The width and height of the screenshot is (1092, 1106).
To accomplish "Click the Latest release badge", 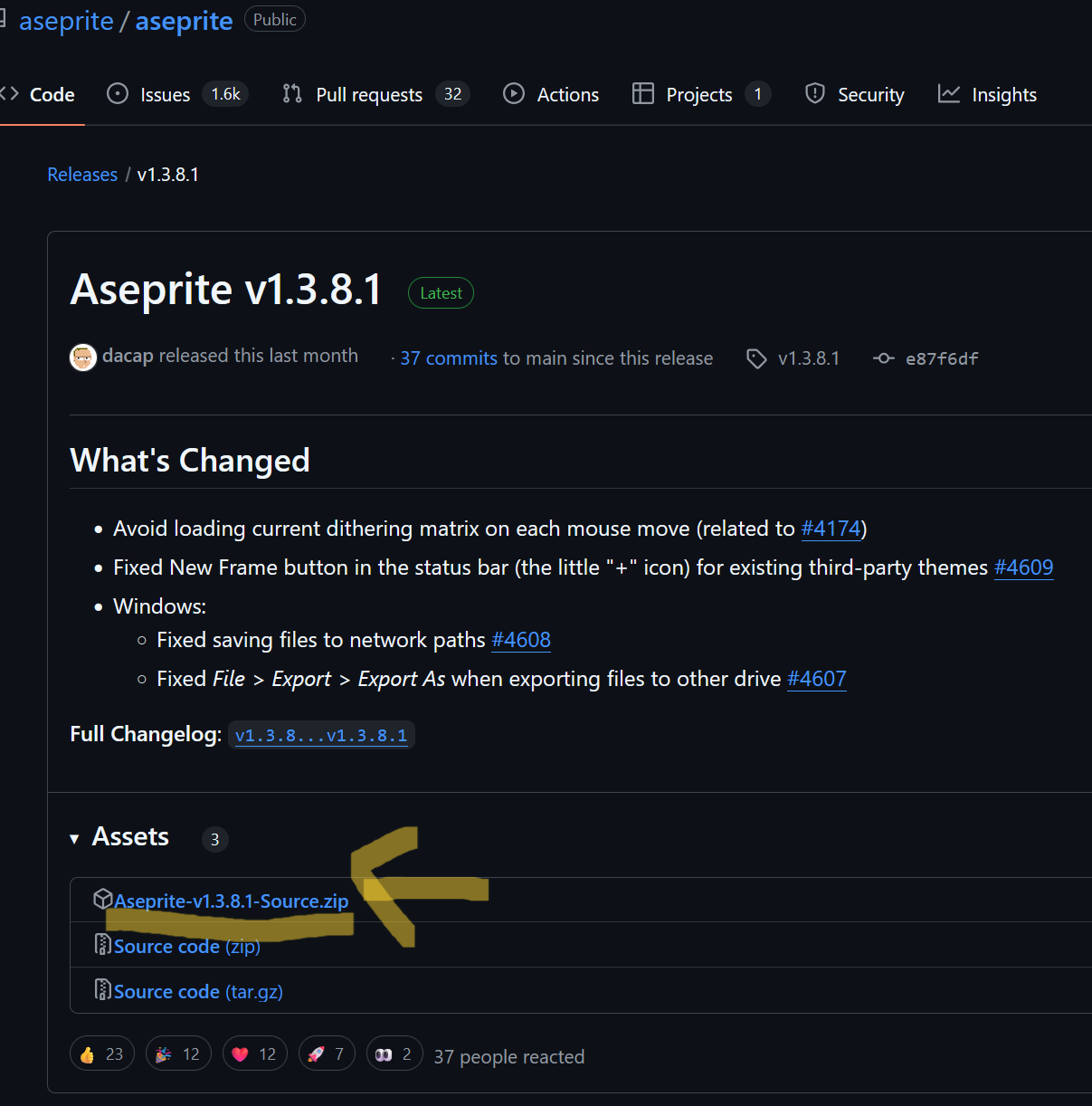I will 441,292.
